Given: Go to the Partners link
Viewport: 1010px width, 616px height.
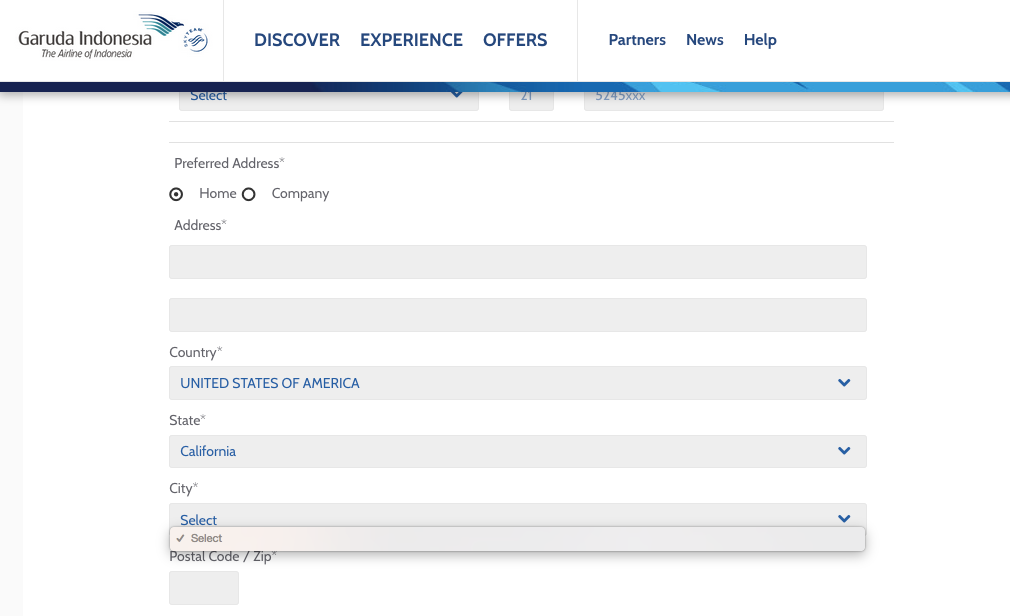Looking at the screenshot, I should (x=637, y=40).
